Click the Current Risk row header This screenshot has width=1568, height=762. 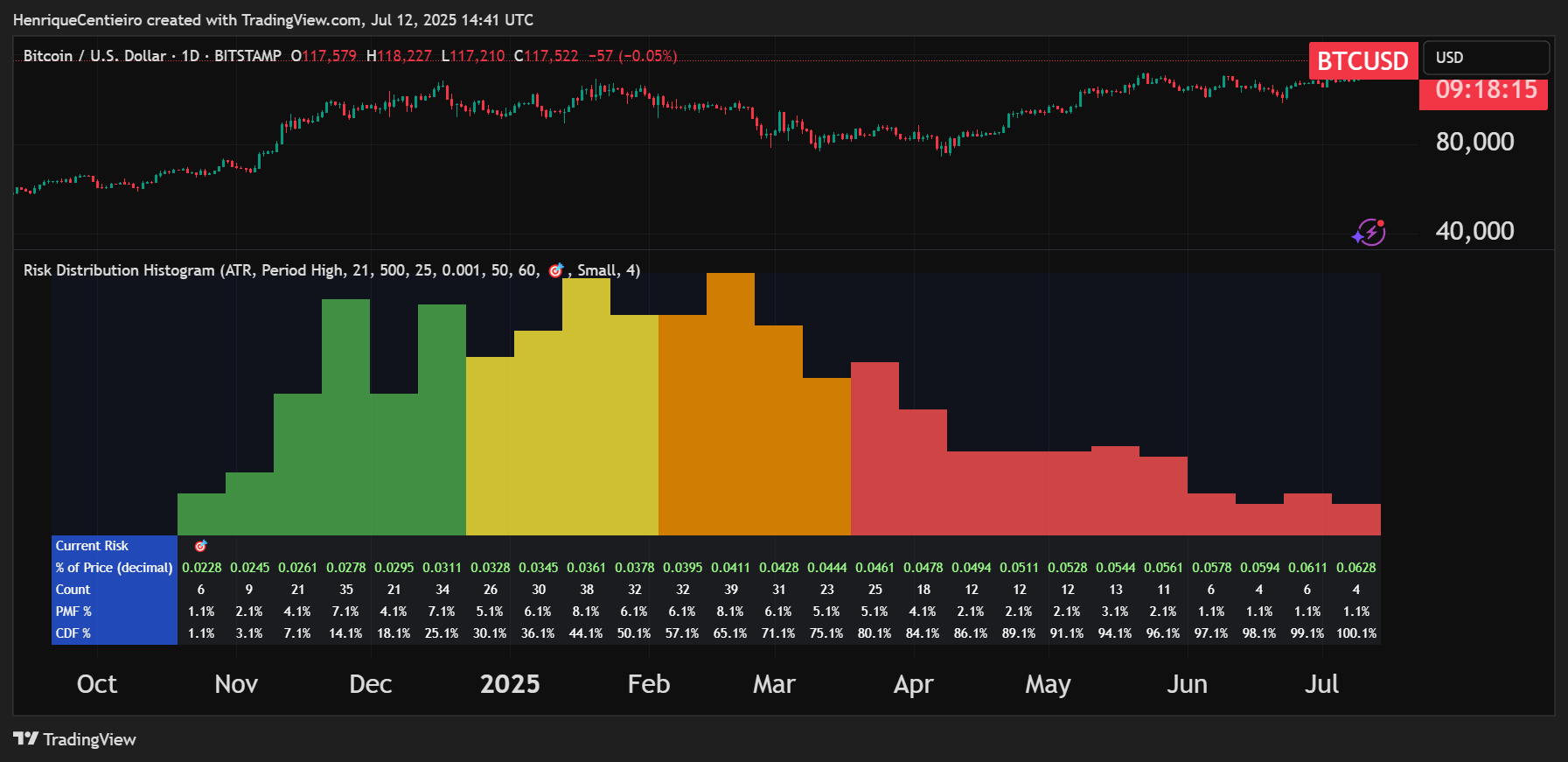click(115, 546)
